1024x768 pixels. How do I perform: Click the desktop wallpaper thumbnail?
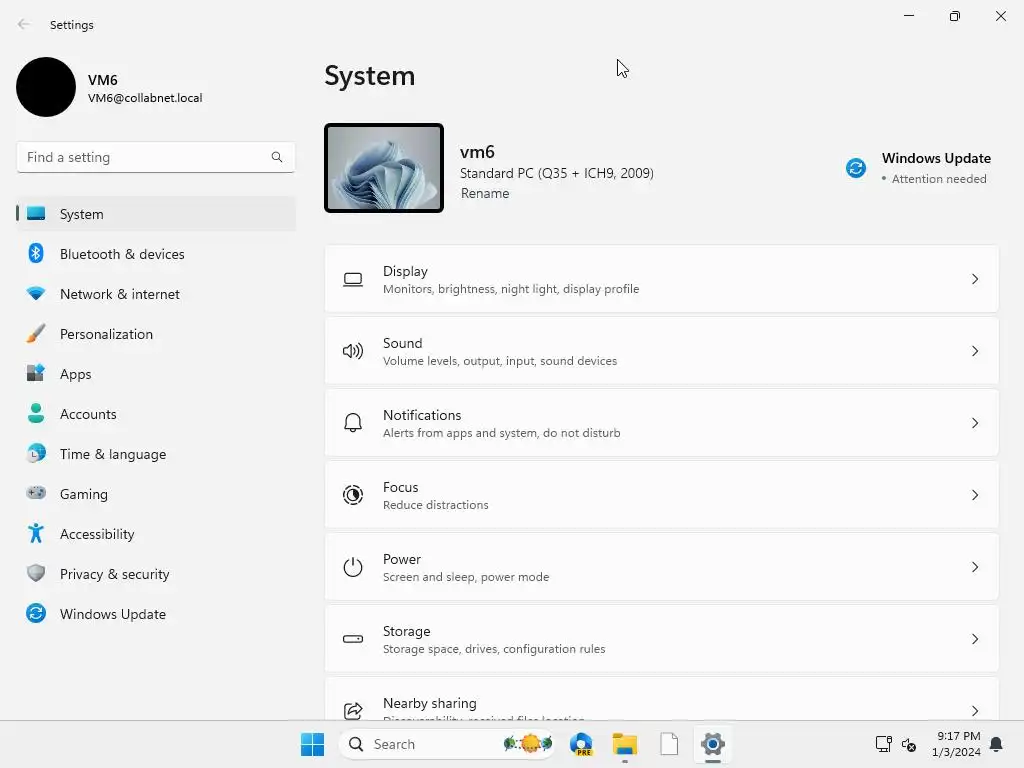pos(384,168)
